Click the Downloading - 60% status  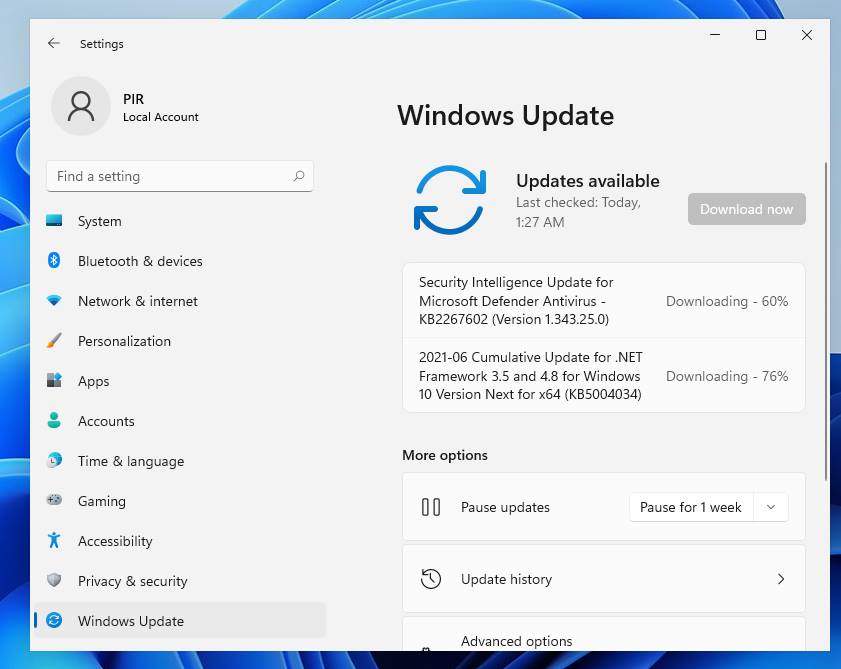(727, 301)
